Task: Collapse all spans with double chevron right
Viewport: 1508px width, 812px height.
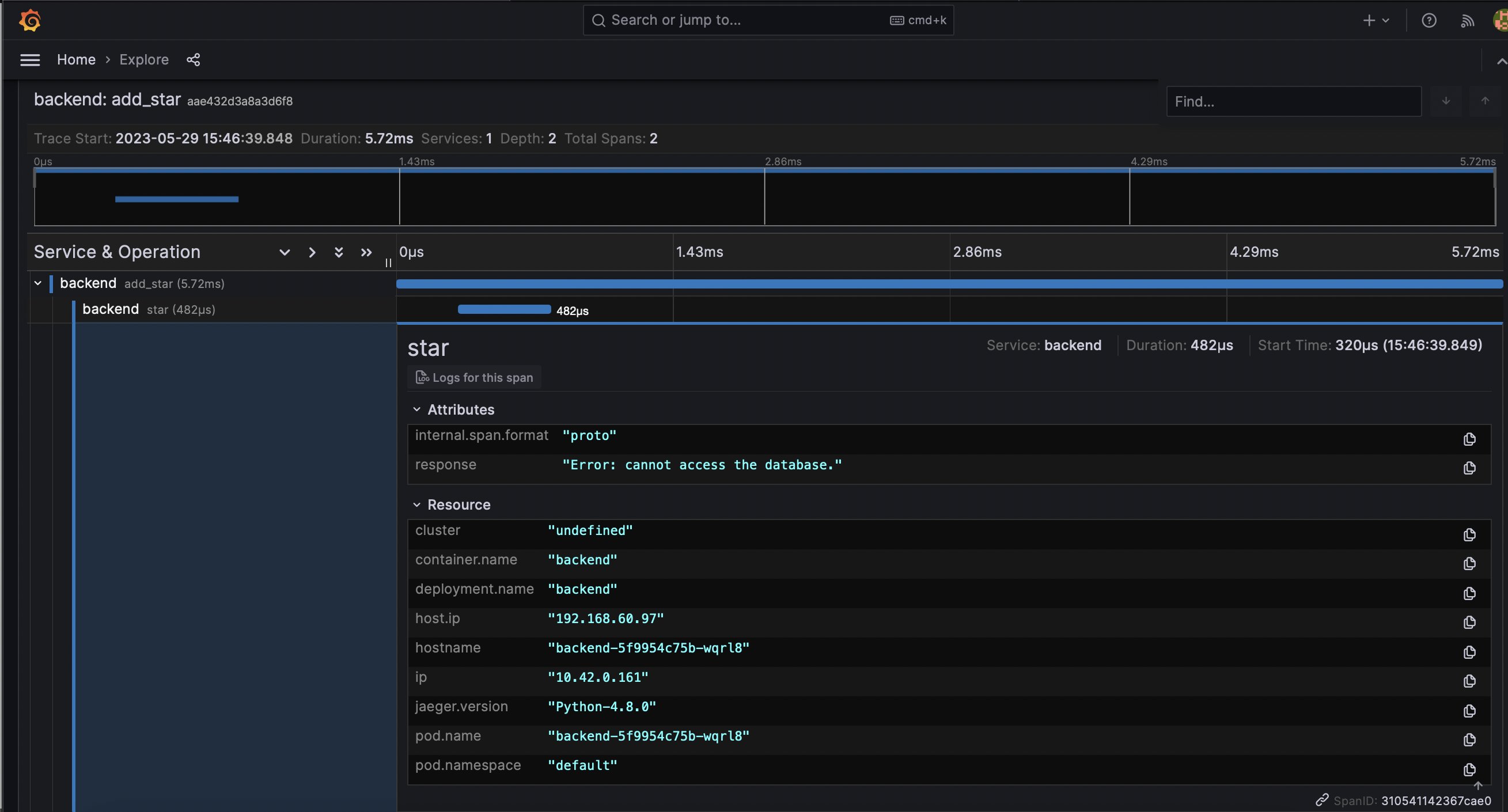Action: coord(366,252)
